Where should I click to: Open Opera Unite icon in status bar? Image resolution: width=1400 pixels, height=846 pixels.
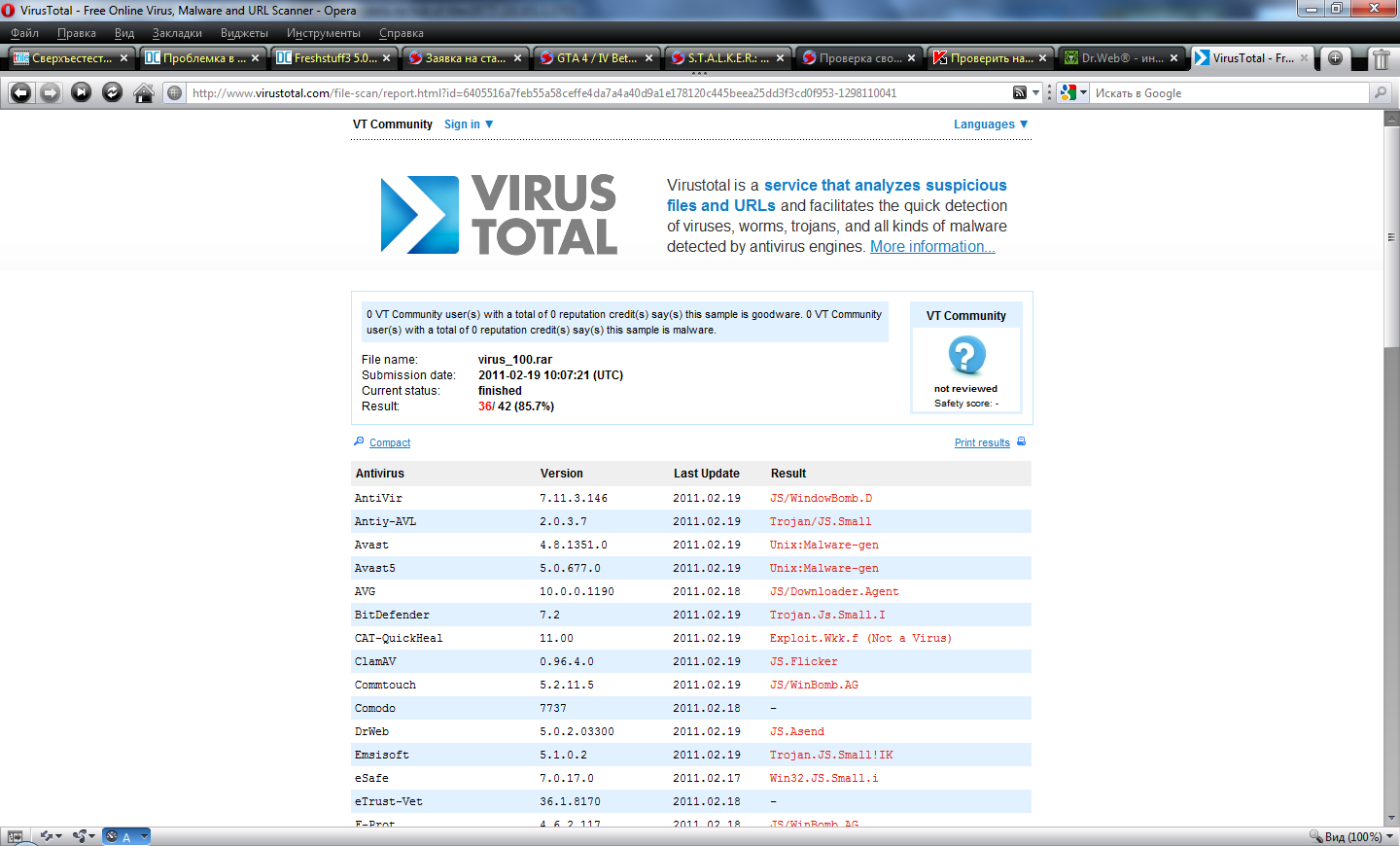[x=80, y=836]
